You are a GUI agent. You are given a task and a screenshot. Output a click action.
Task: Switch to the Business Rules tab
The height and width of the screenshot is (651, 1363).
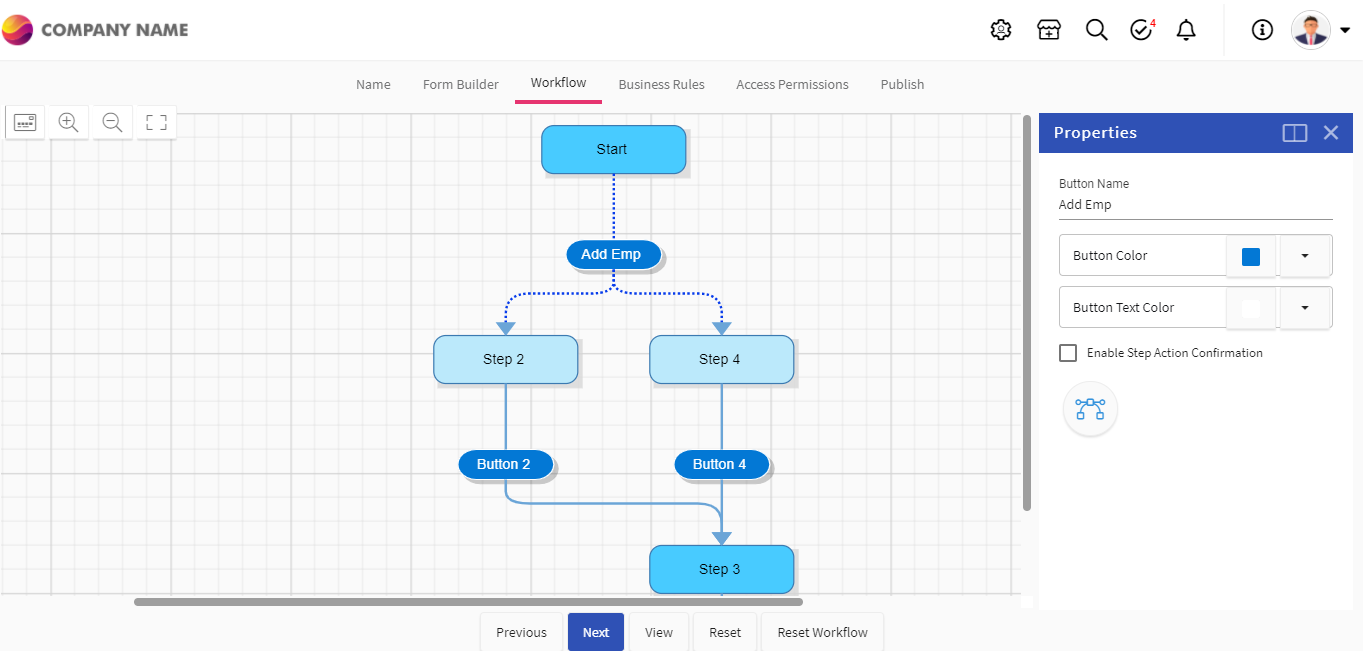pyautogui.click(x=661, y=84)
